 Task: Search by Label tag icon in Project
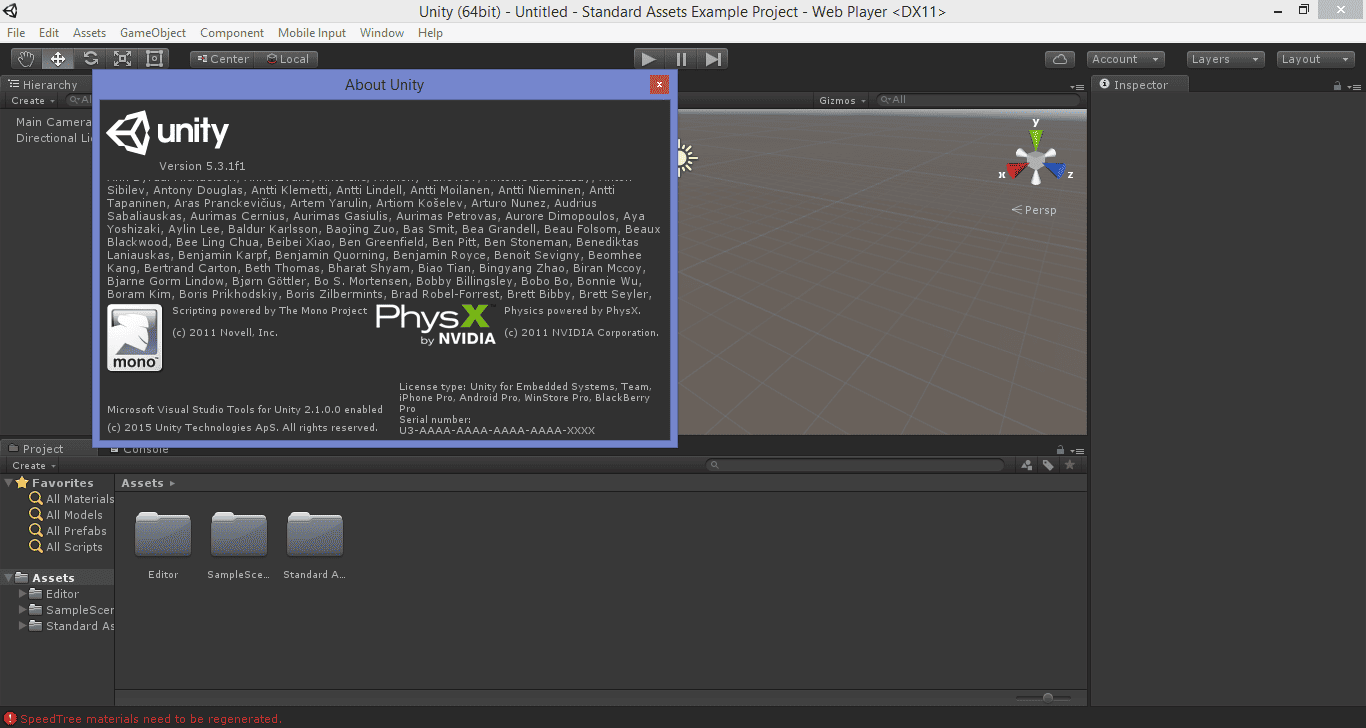click(1048, 465)
